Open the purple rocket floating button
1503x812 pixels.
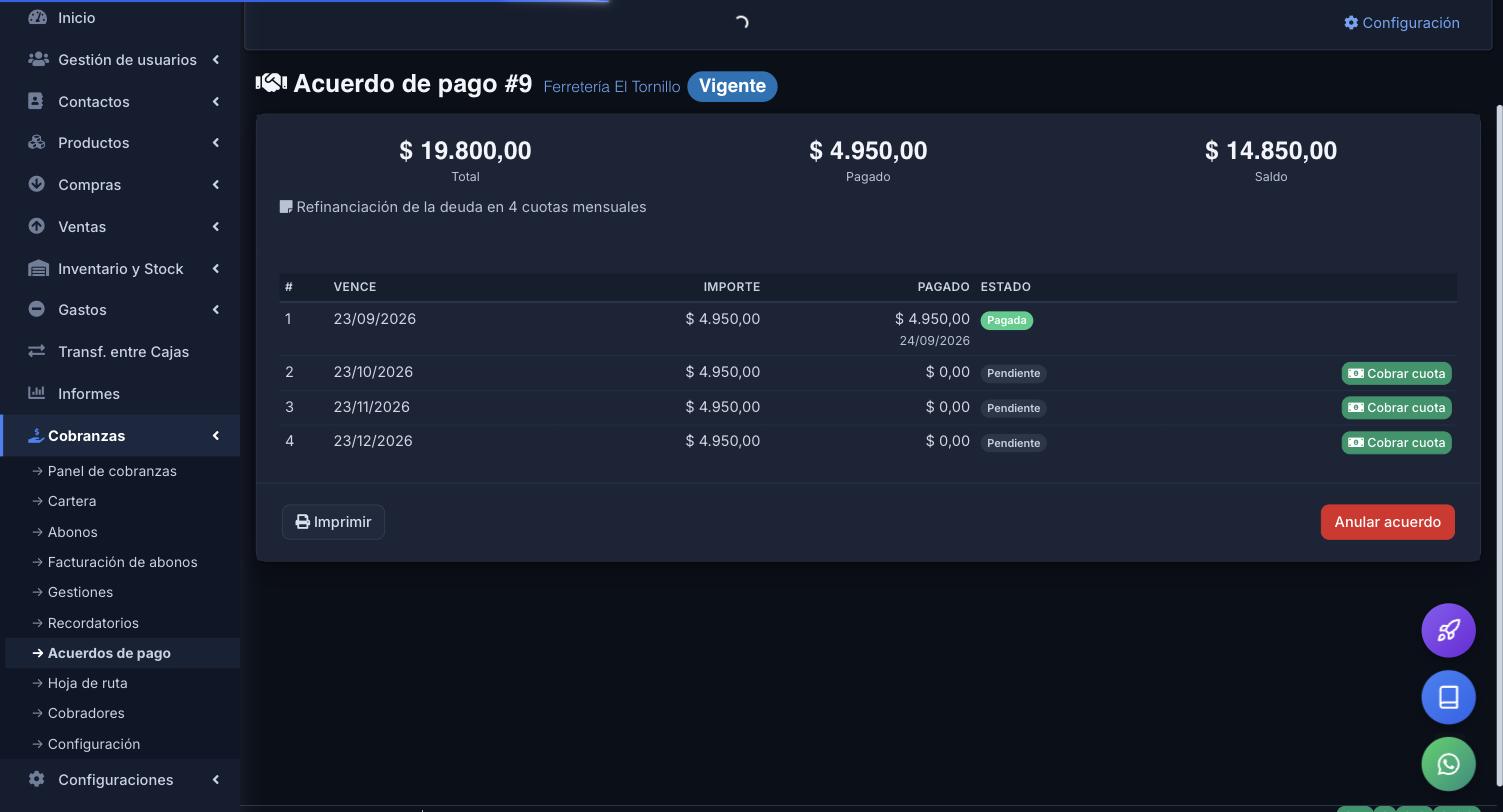point(1448,630)
